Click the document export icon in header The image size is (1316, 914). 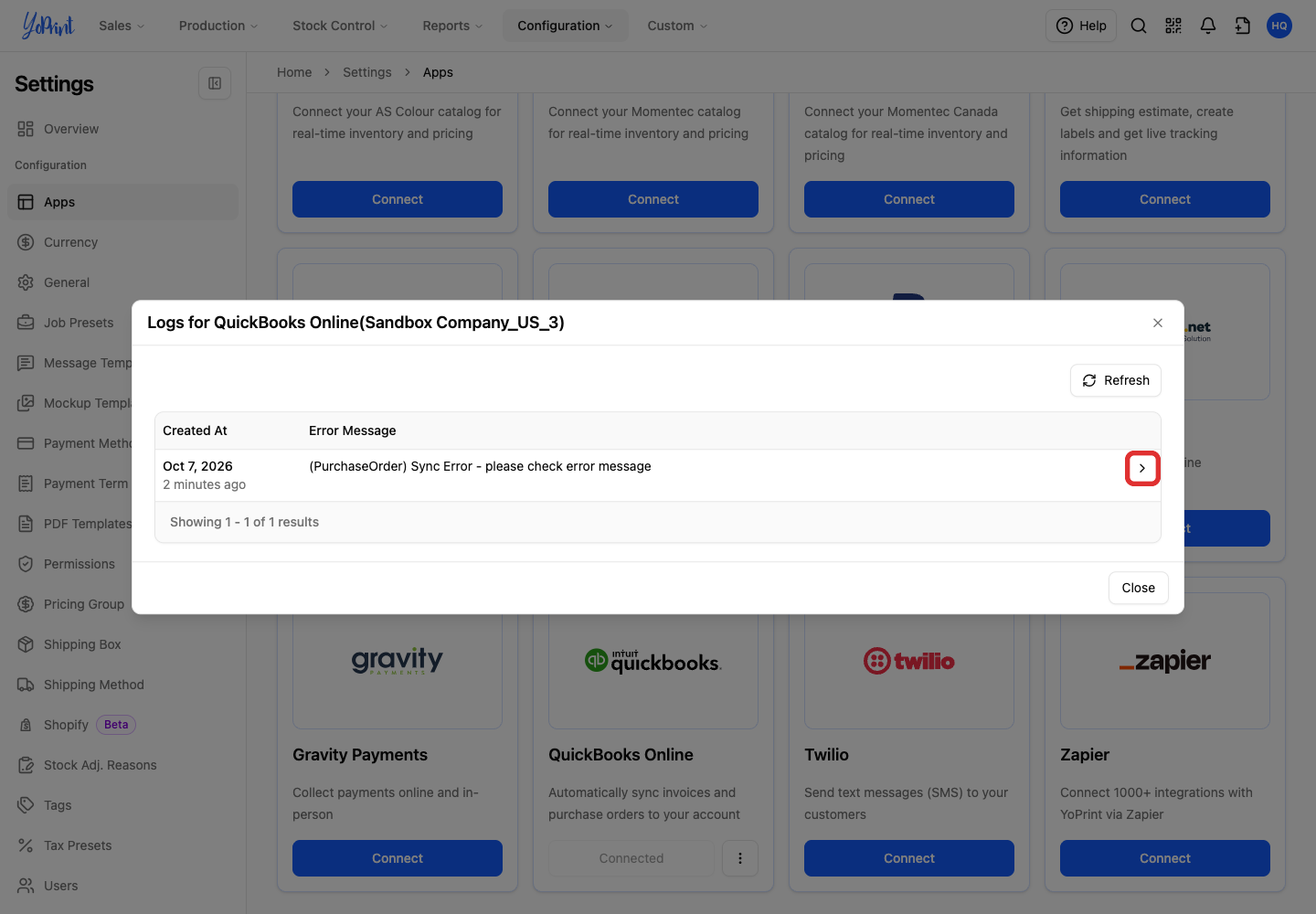[1243, 26]
